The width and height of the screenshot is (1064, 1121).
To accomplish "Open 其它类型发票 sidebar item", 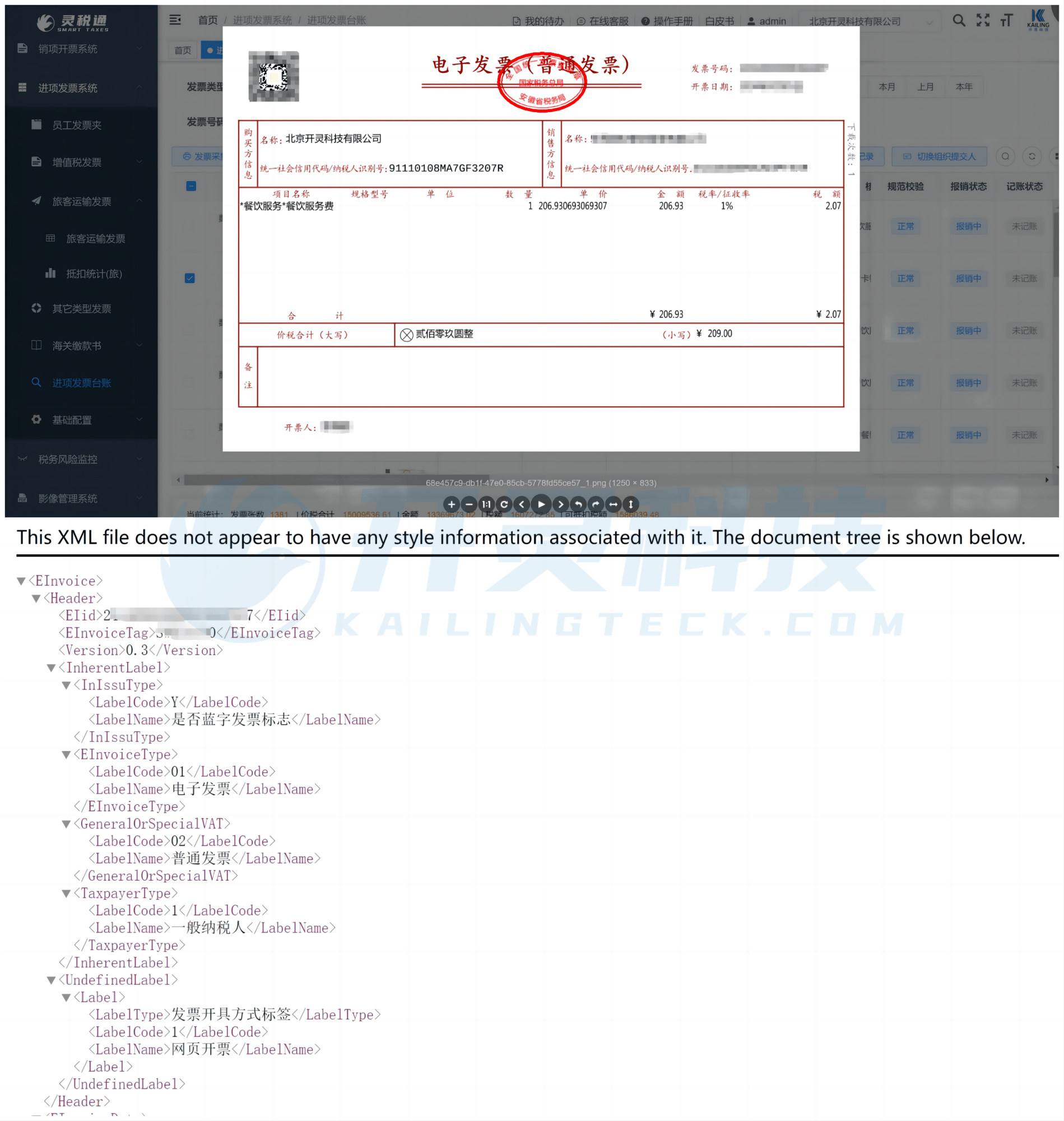I will pos(81,309).
